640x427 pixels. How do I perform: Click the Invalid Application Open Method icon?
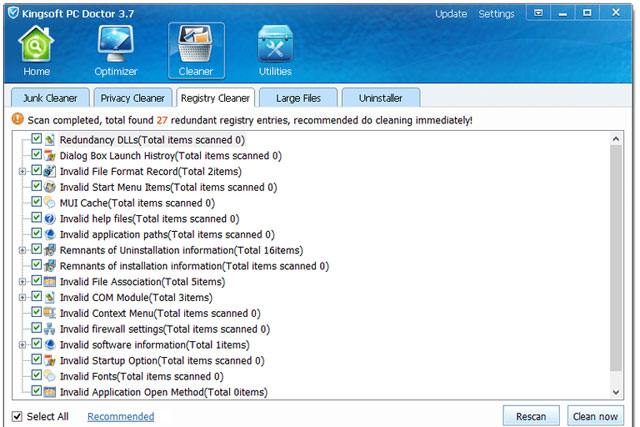pyautogui.click(x=49, y=392)
